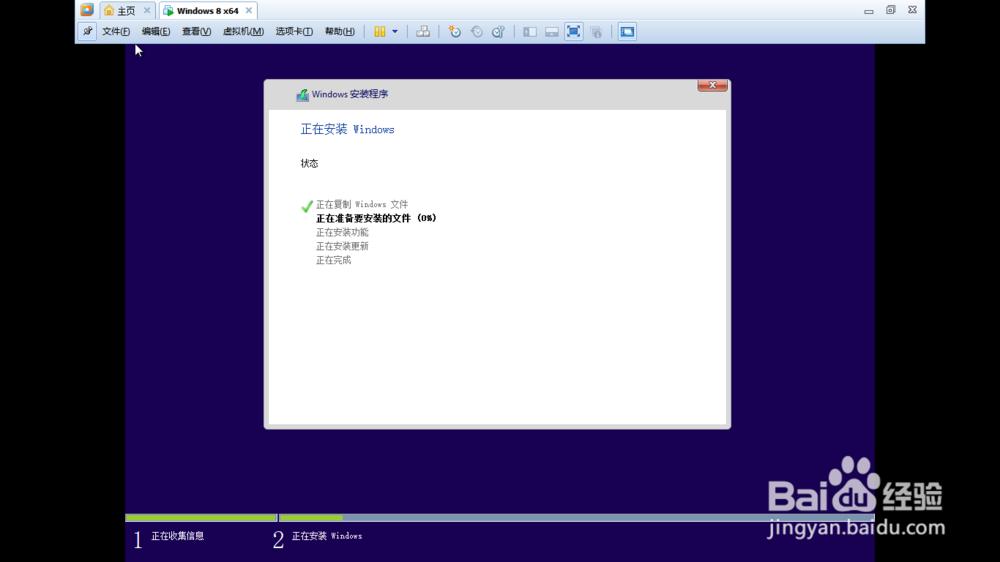1000x562 pixels.
Task: Minimize the VMware window
Action: tap(869, 10)
